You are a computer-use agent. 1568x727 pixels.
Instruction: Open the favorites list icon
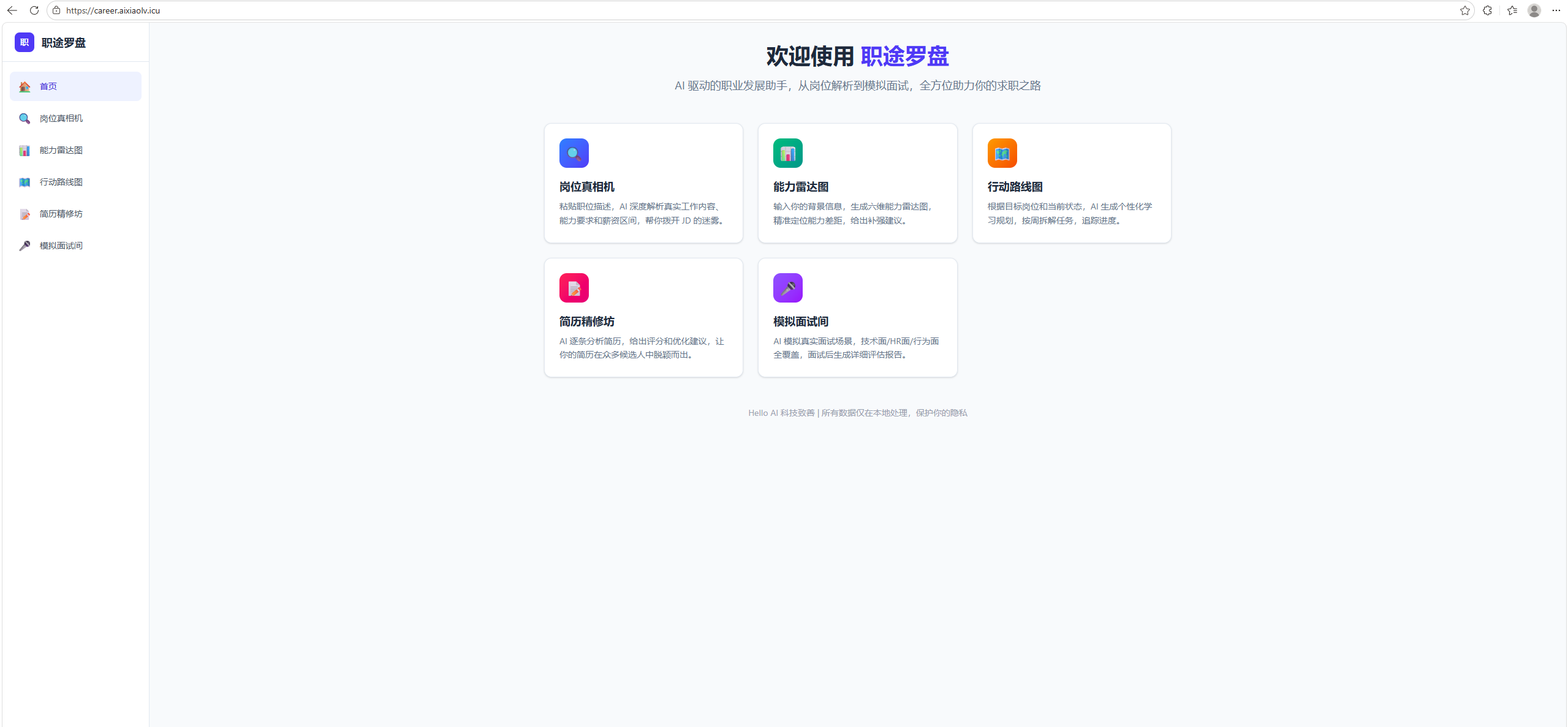click(1512, 10)
